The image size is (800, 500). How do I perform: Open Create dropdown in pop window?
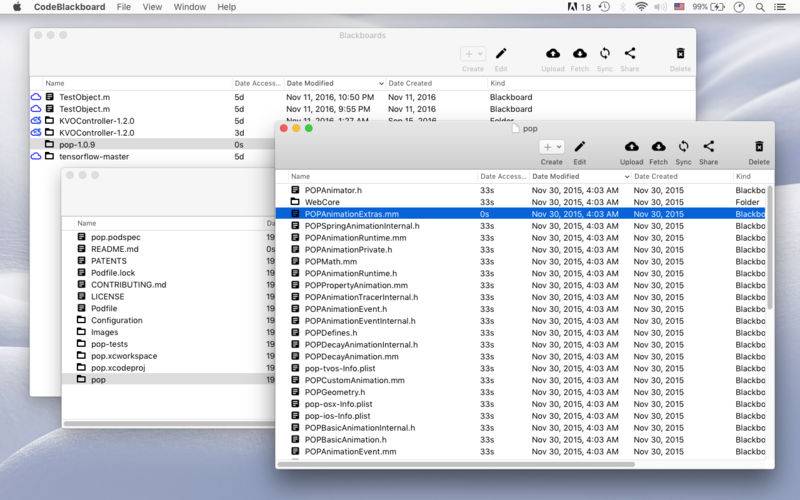click(552, 147)
